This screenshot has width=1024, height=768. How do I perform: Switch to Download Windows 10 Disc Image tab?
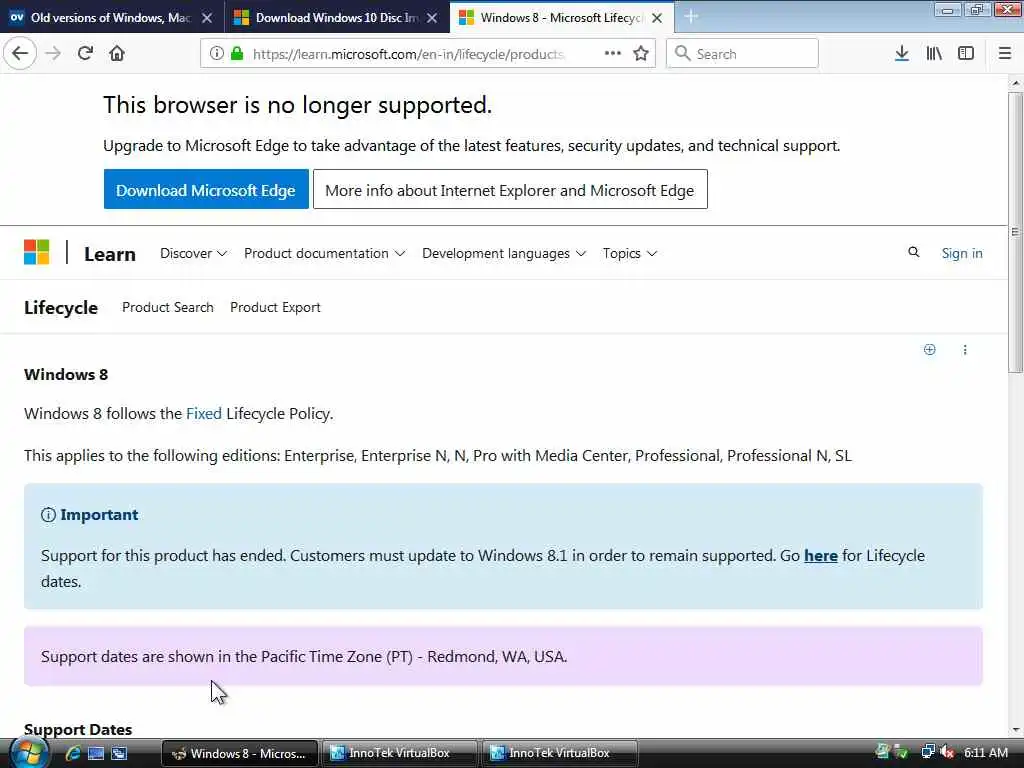(337, 18)
